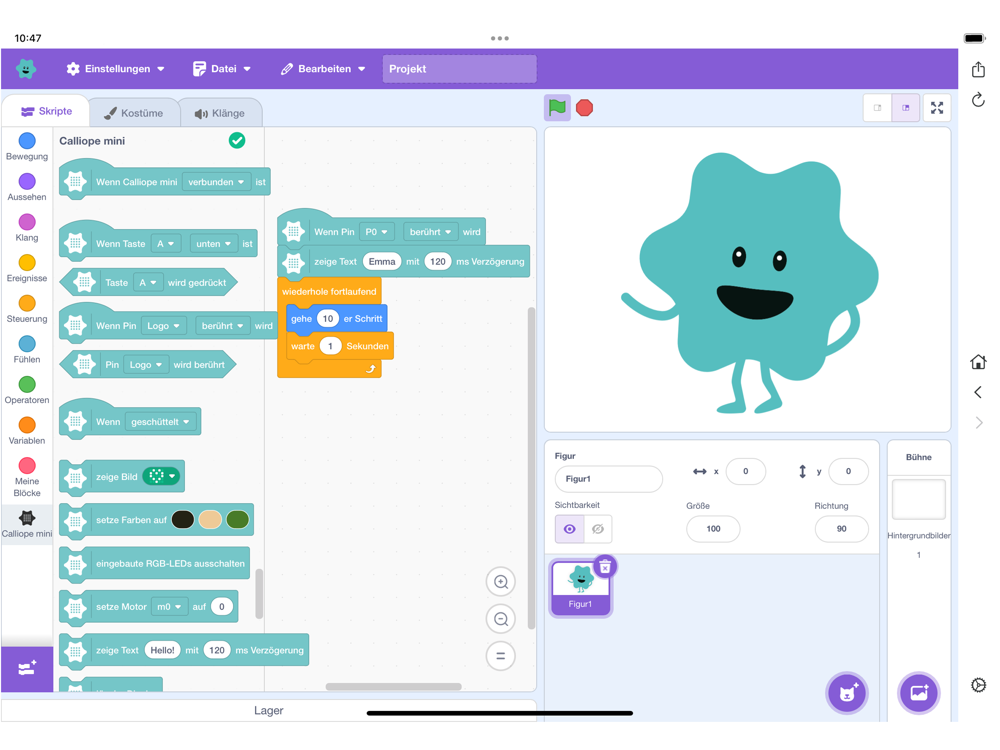Open the Meine Blöcke category

(27, 478)
